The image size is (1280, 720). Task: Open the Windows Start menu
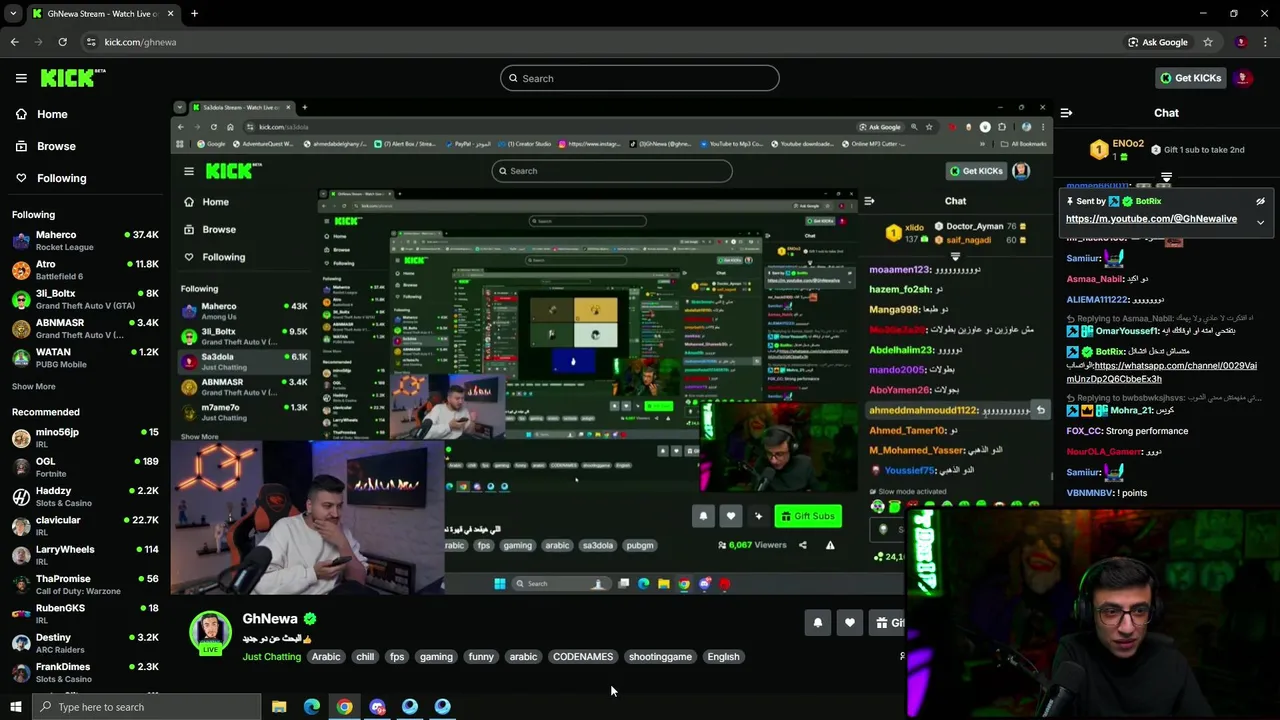(15, 707)
